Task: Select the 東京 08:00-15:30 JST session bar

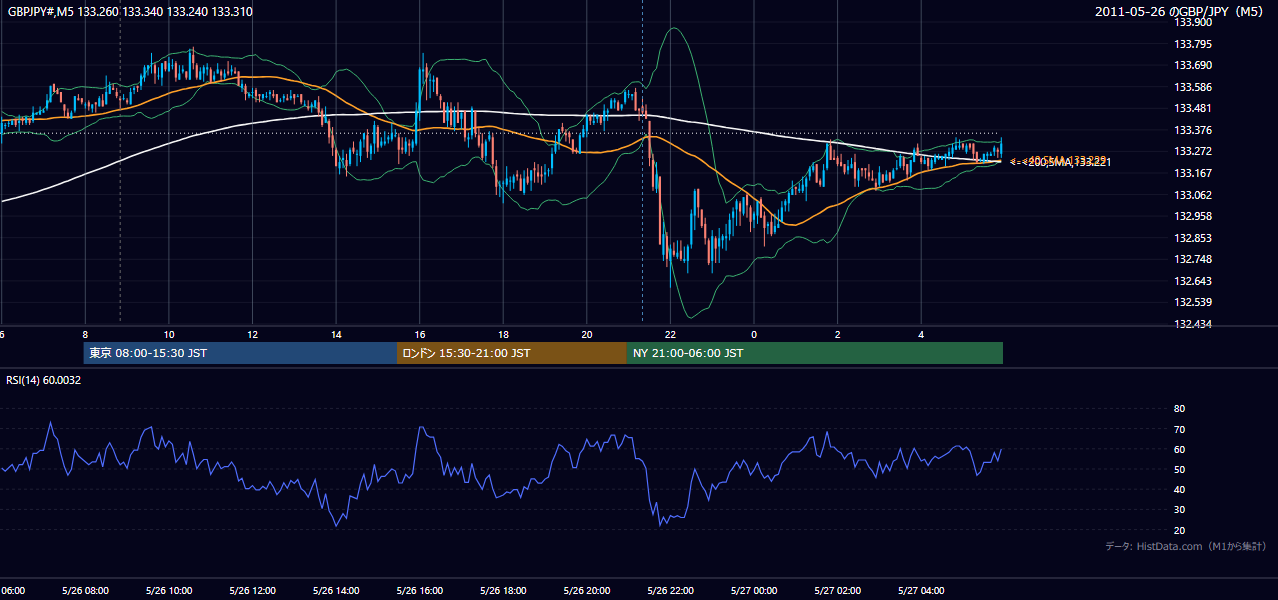Action: 240,353
